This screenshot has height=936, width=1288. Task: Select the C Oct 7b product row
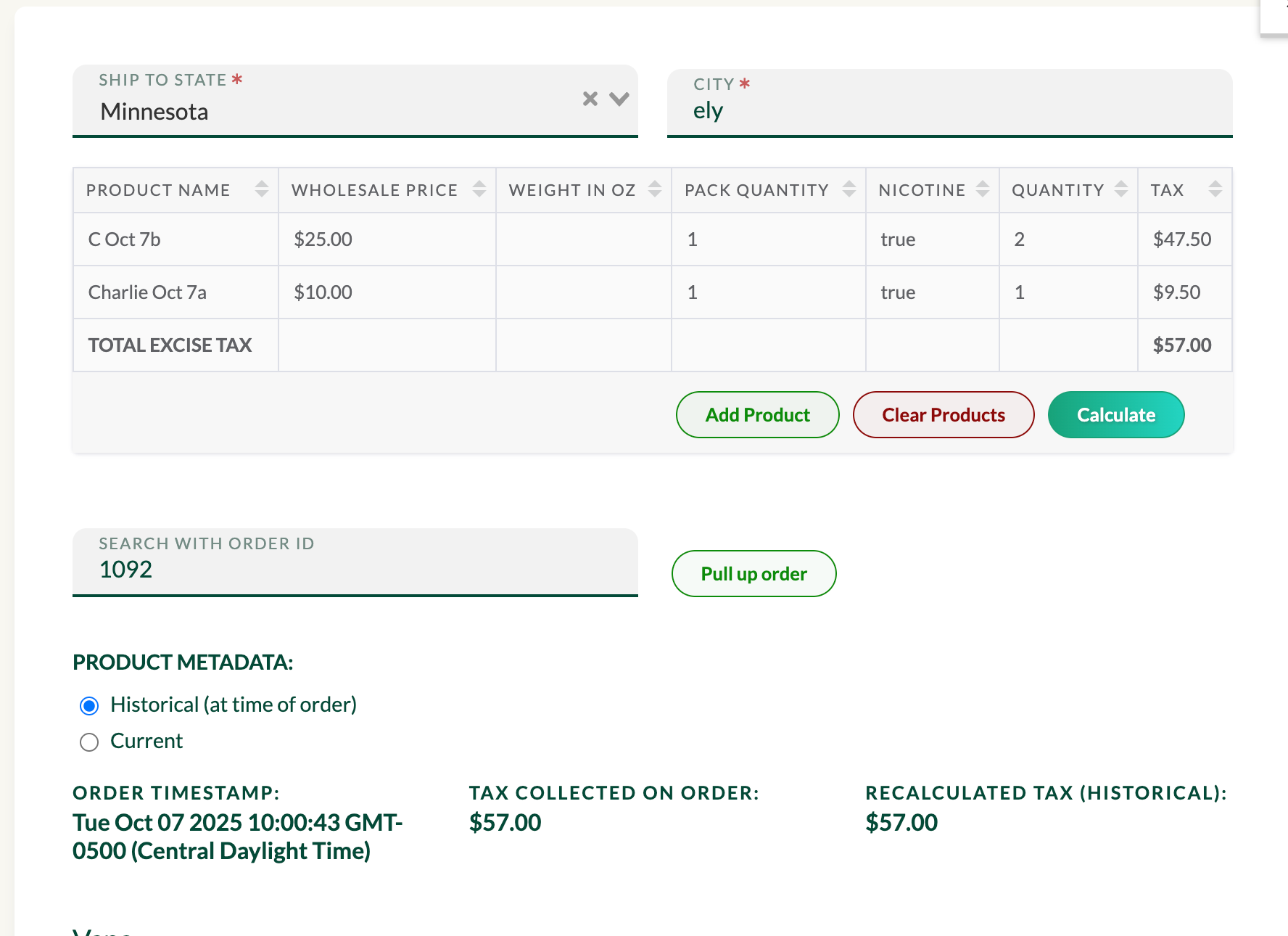pyautogui.click(x=125, y=239)
